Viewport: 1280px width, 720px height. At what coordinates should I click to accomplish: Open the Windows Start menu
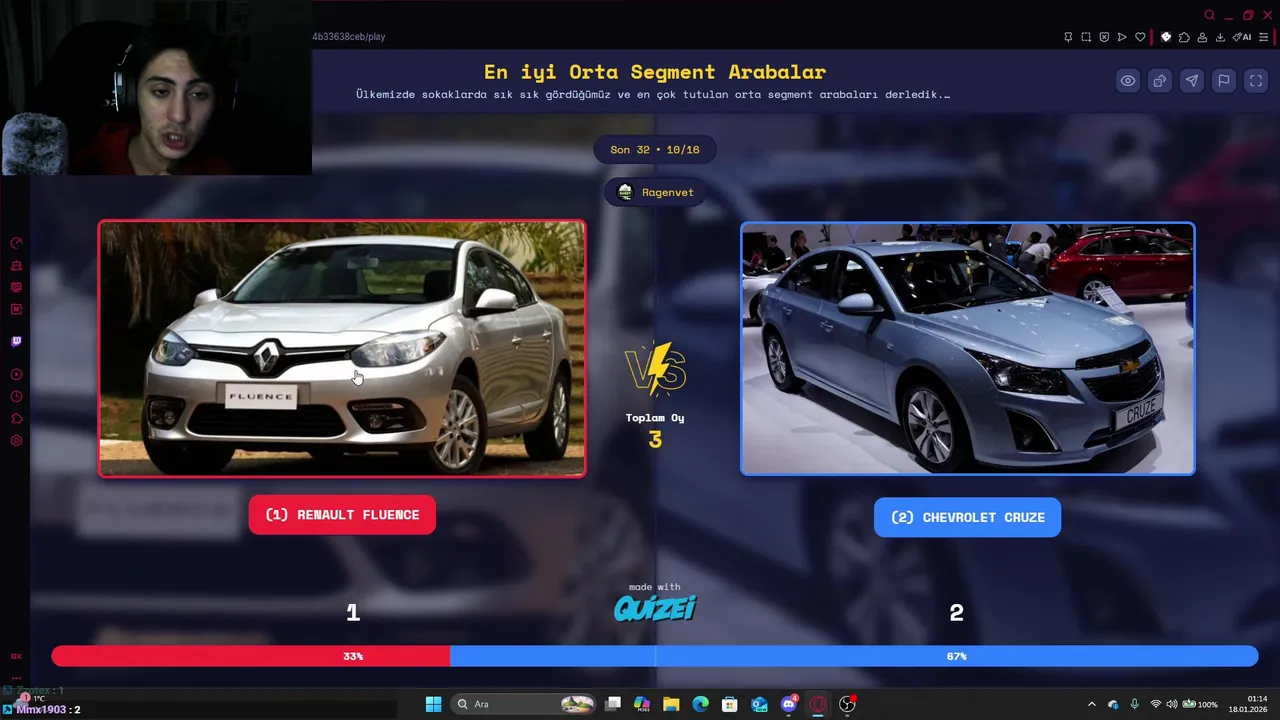[x=433, y=704]
